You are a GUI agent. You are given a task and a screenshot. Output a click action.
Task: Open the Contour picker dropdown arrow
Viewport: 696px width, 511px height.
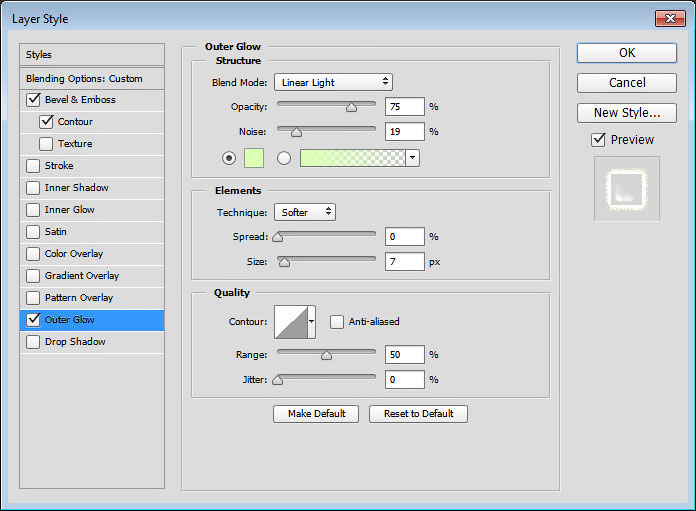point(312,322)
